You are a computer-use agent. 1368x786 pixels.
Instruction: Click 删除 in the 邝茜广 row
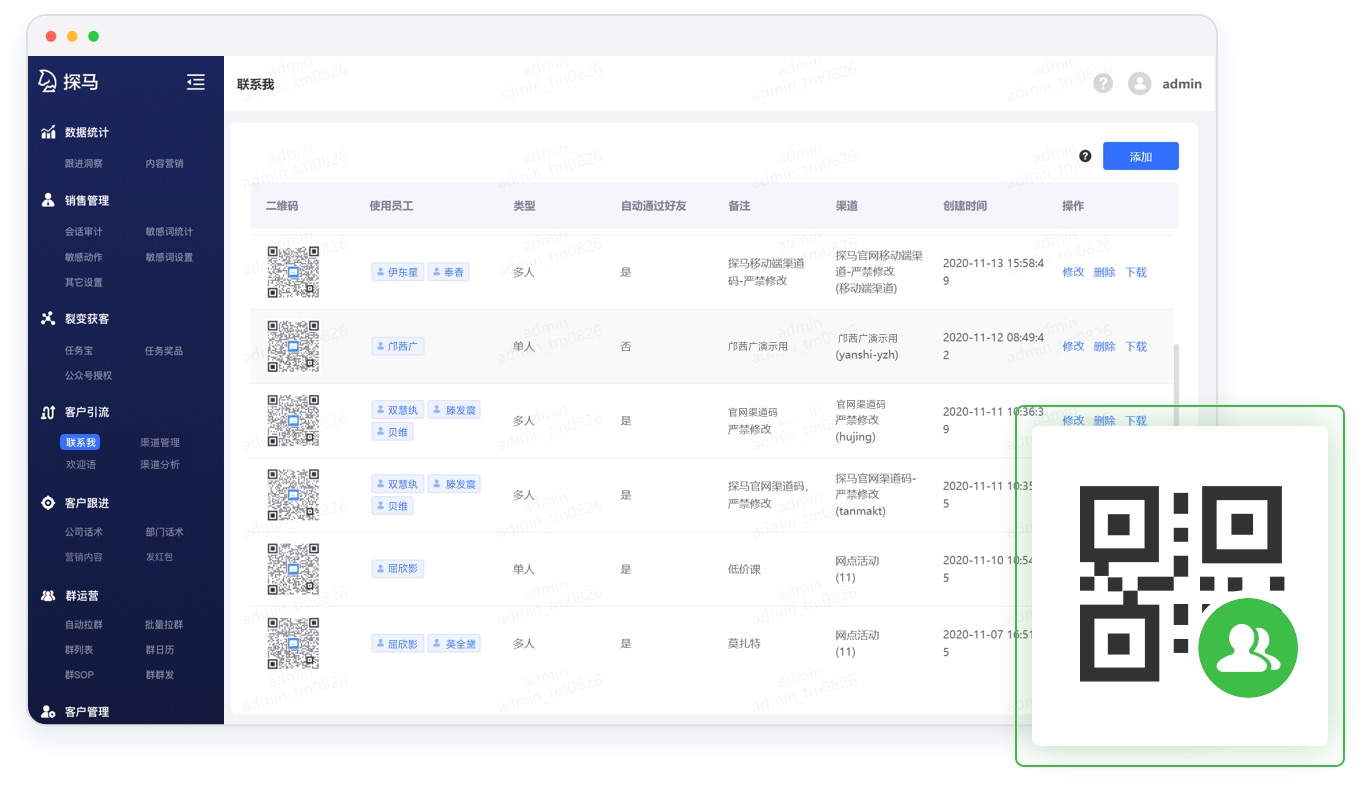click(1104, 346)
